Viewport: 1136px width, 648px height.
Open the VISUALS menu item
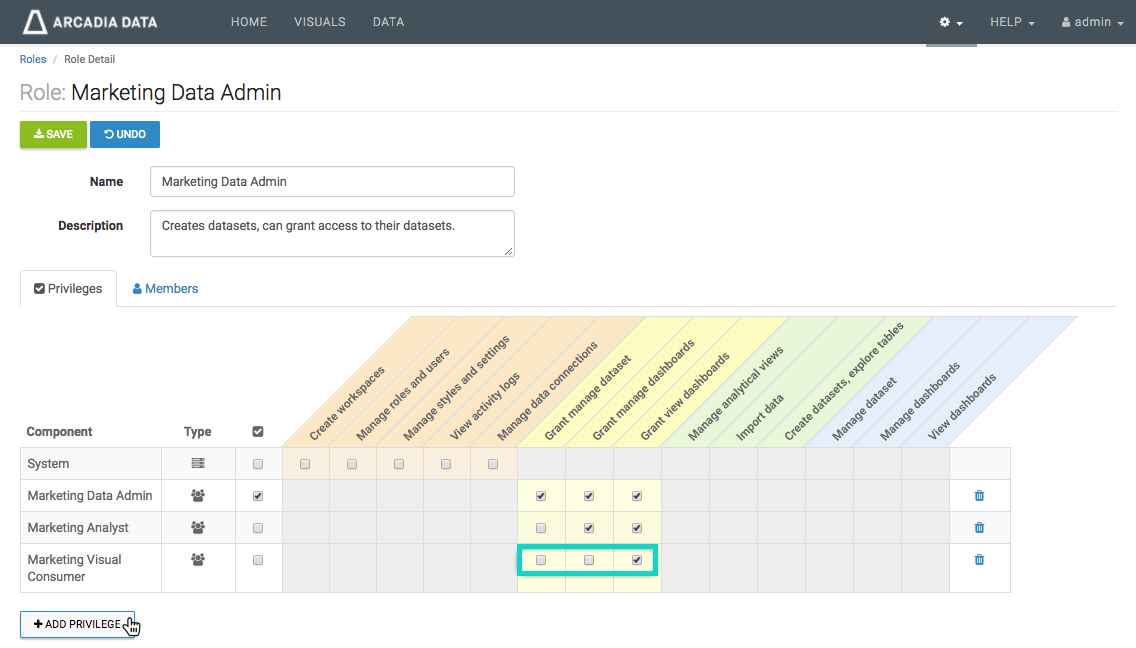pyautogui.click(x=320, y=22)
